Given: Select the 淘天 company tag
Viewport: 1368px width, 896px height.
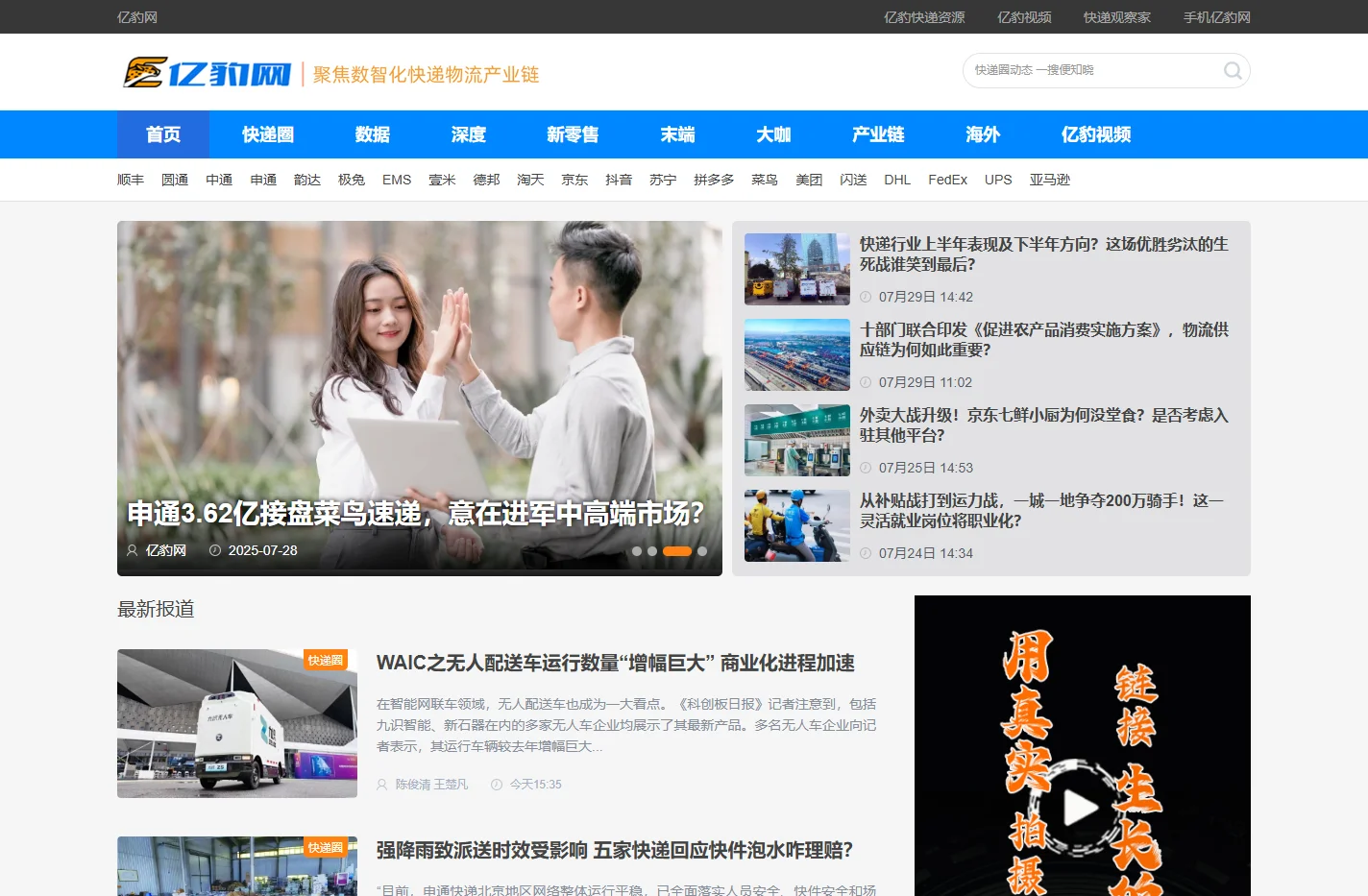Looking at the screenshot, I should tap(530, 180).
